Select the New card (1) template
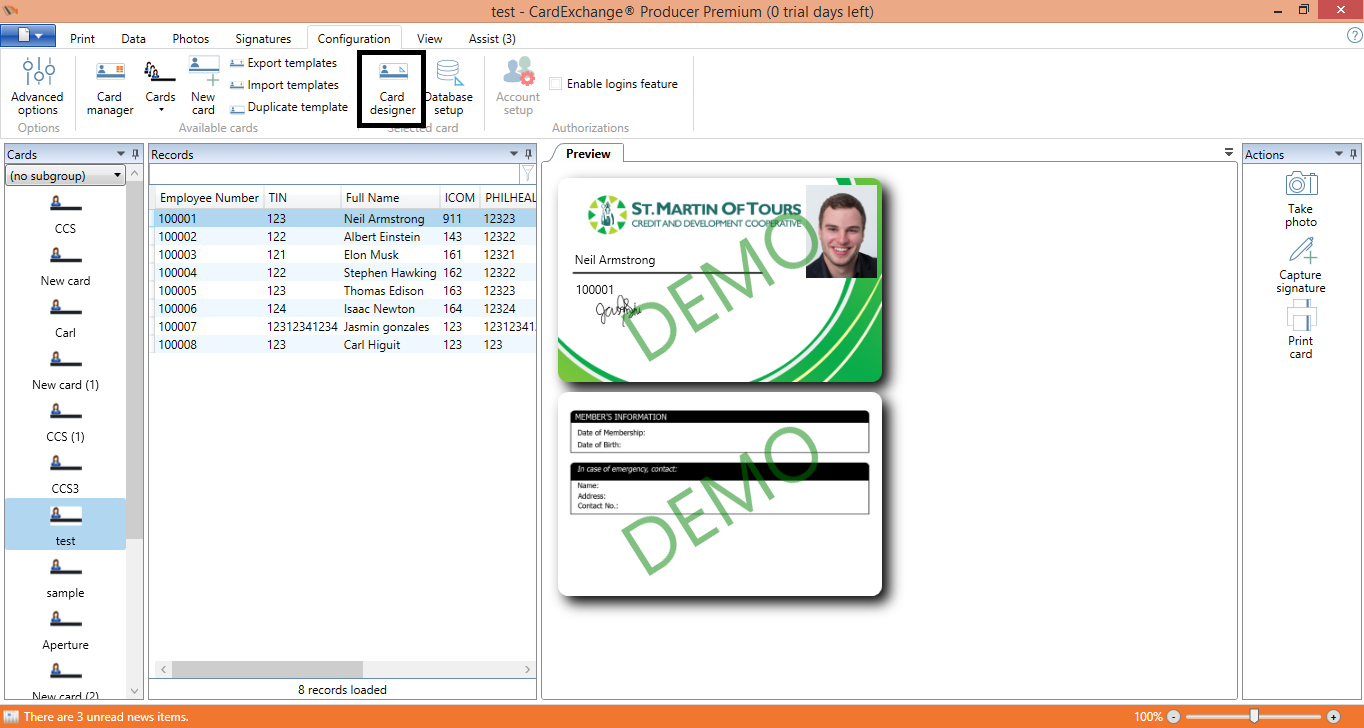1364x728 pixels. pos(65,370)
